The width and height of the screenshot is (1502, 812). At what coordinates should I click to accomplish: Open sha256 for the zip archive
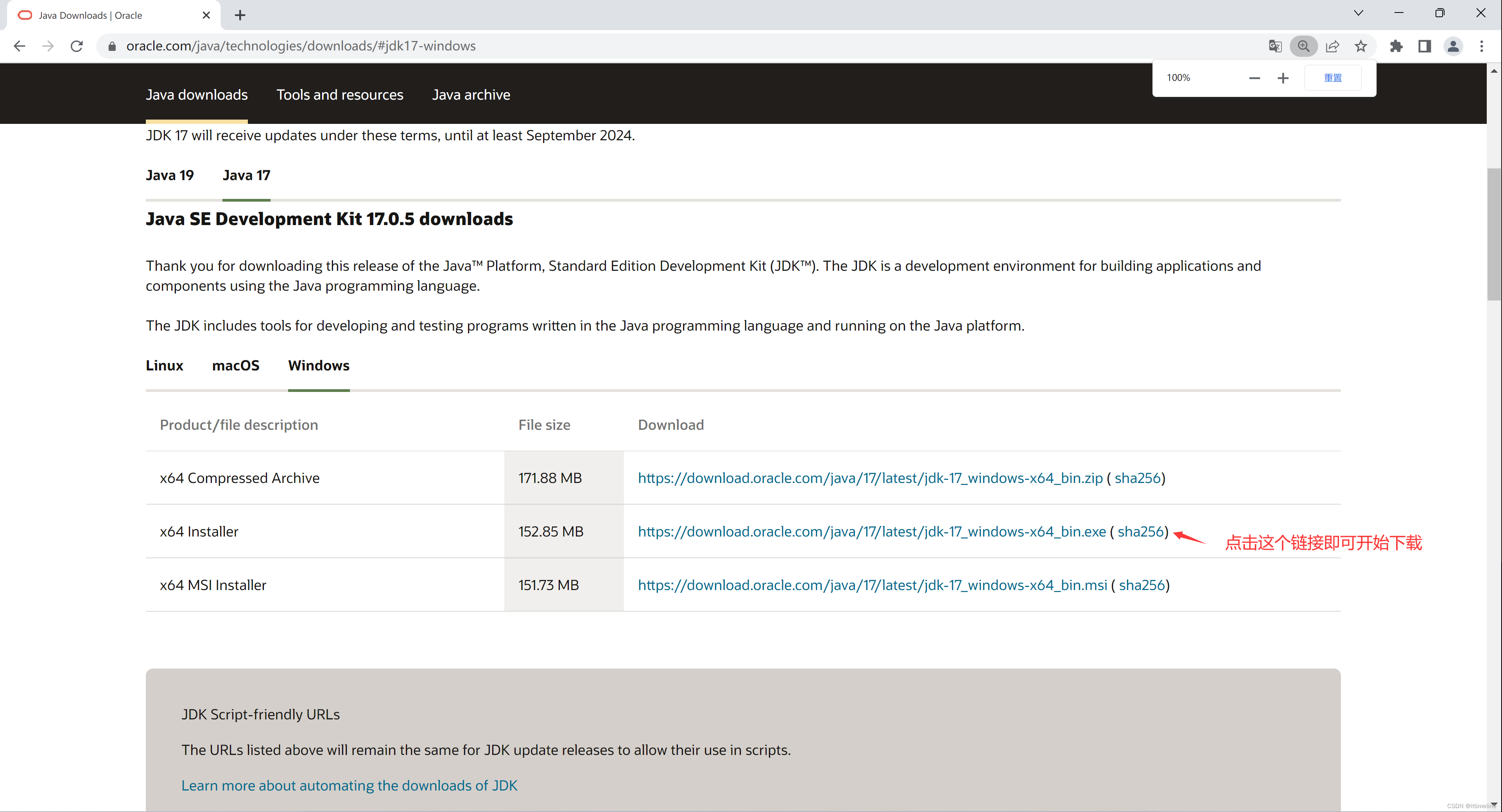click(x=1138, y=478)
